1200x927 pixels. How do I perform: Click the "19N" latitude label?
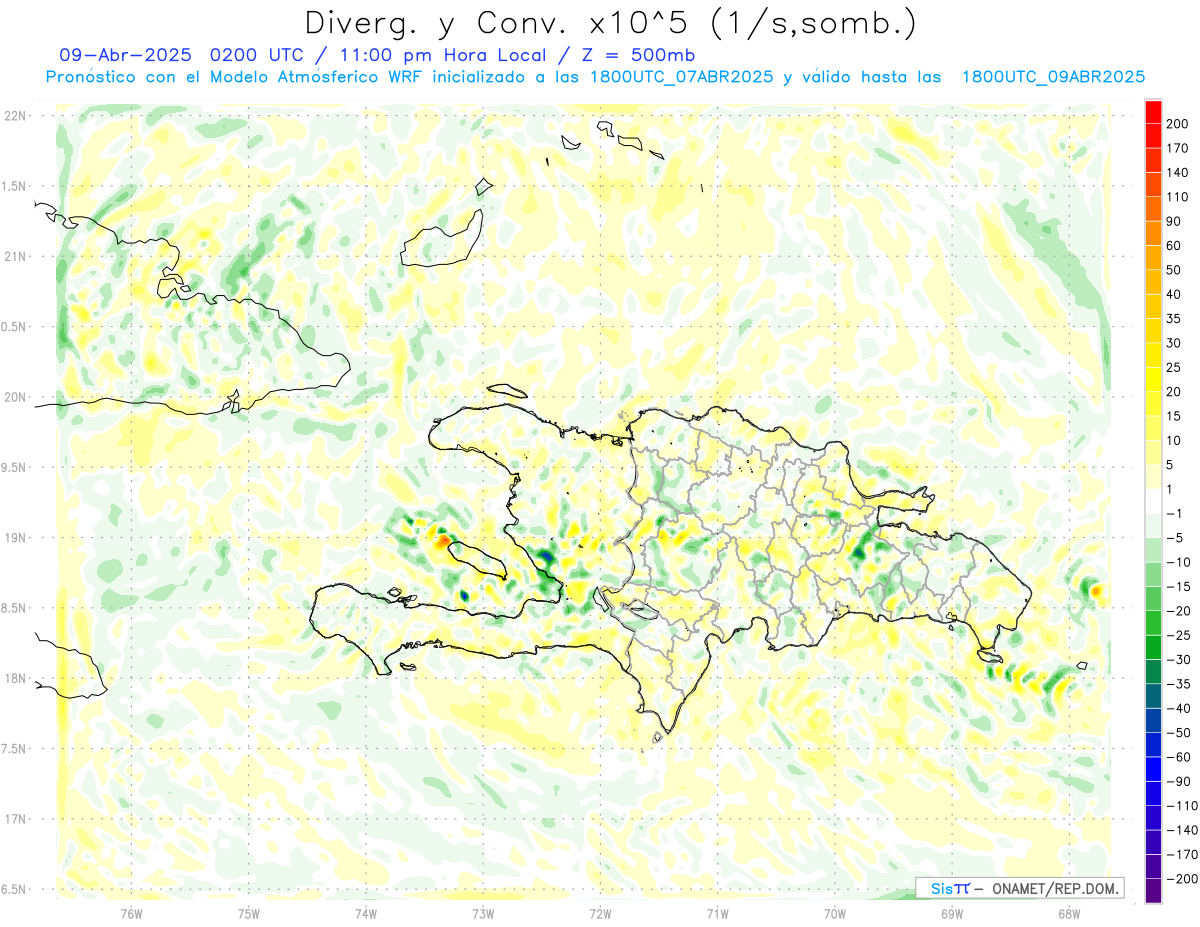[x=14, y=538]
